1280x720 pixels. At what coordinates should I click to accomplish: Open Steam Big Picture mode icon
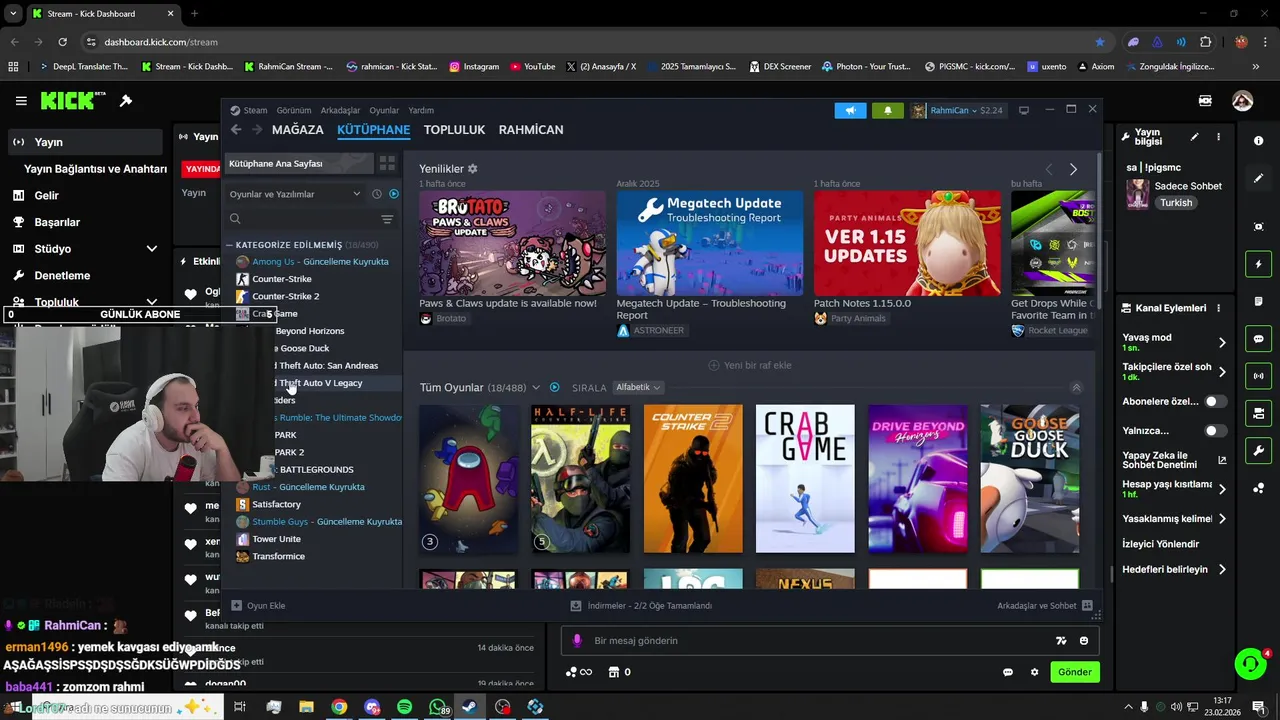pyautogui.click(x=1023, y=110)
